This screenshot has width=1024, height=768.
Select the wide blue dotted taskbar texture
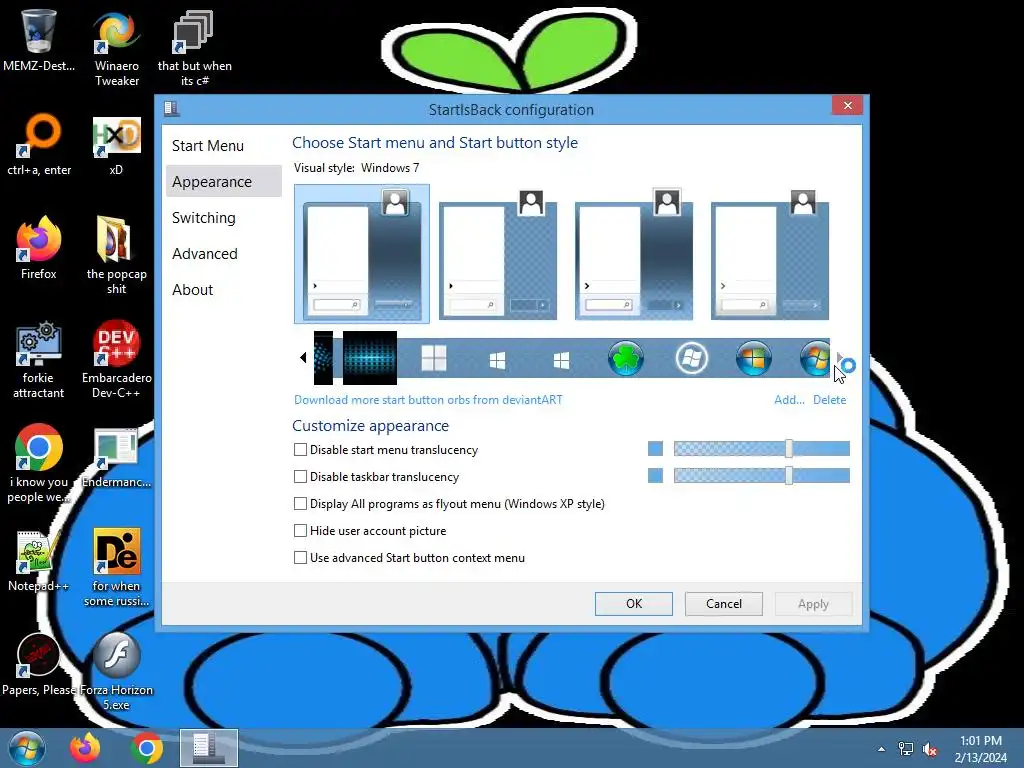click(370, 358)
